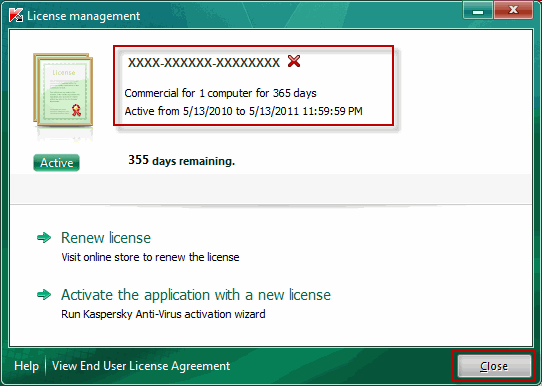Click the Close button
542x386 pixels.
tap(494, 366)
